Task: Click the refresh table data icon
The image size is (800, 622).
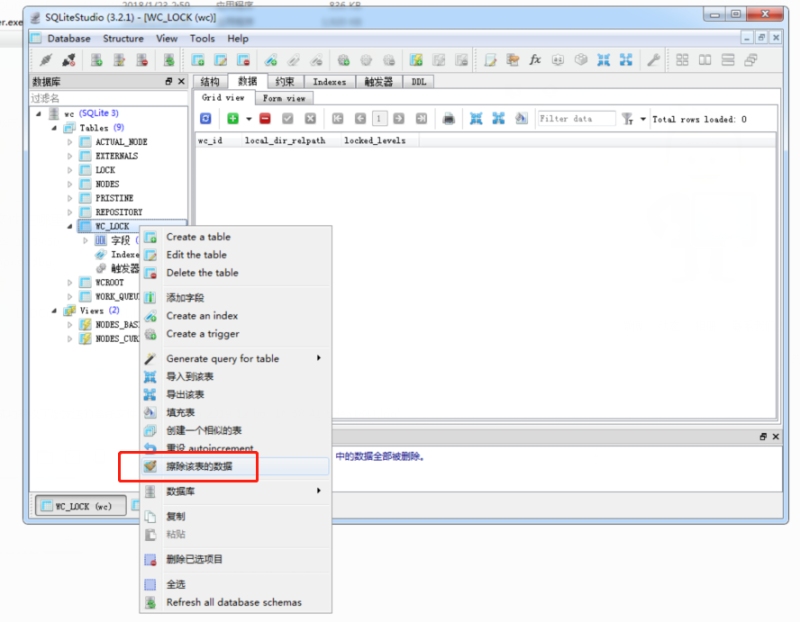Action: (x=205, y=119)
